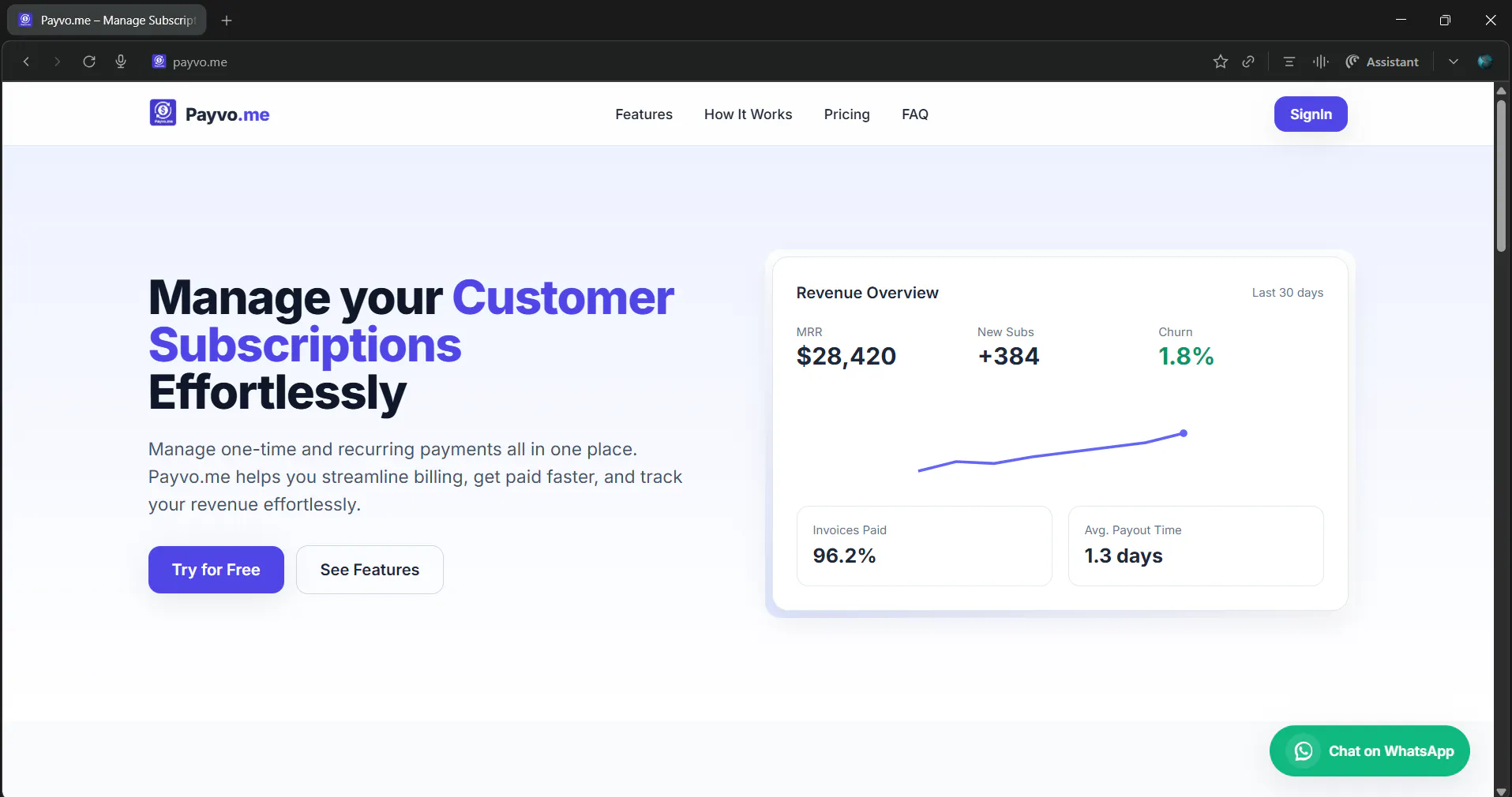Expand the toolbar dropdown chevron

tap(1454, 62)
